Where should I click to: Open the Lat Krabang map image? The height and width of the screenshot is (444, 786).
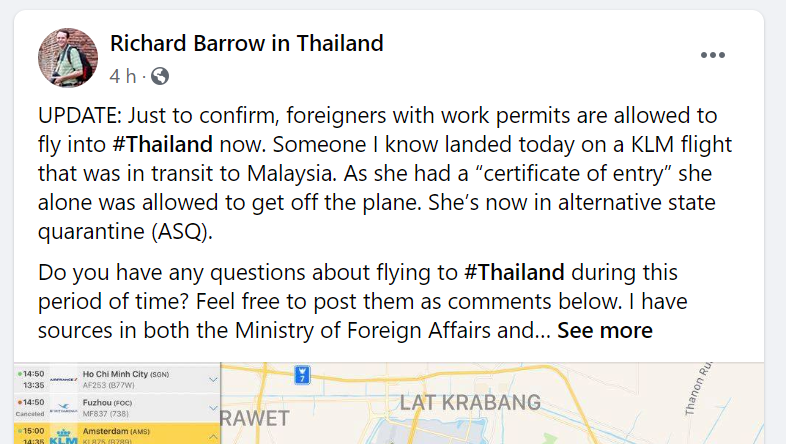(492, 403)
